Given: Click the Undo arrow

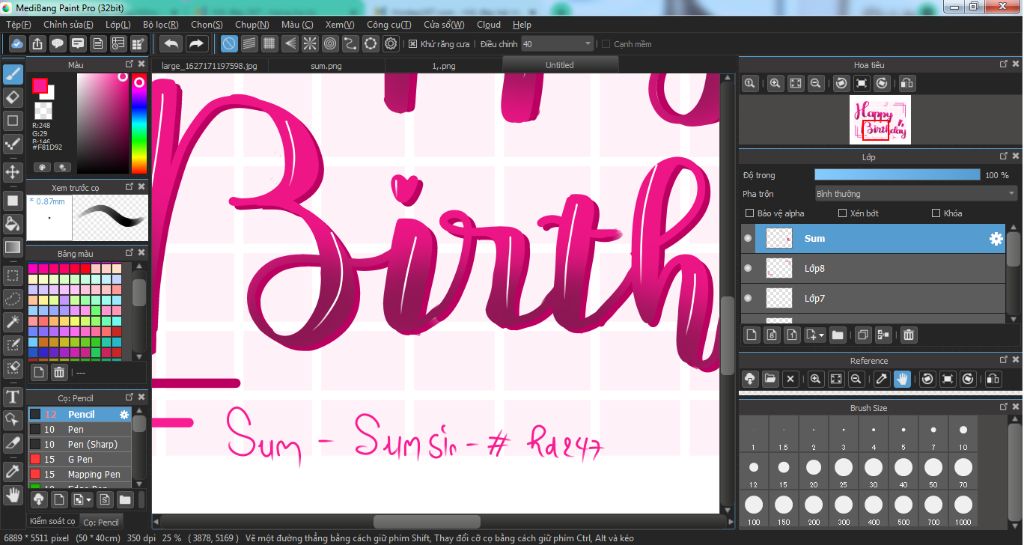Looking at the screenshot, I should click(171, 44).
